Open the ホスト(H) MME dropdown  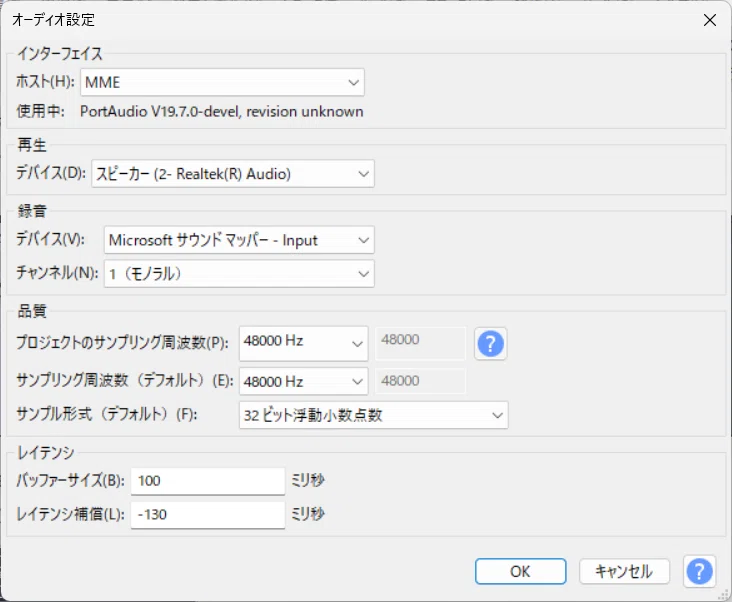pyautogui.click(x=222, y=82)
